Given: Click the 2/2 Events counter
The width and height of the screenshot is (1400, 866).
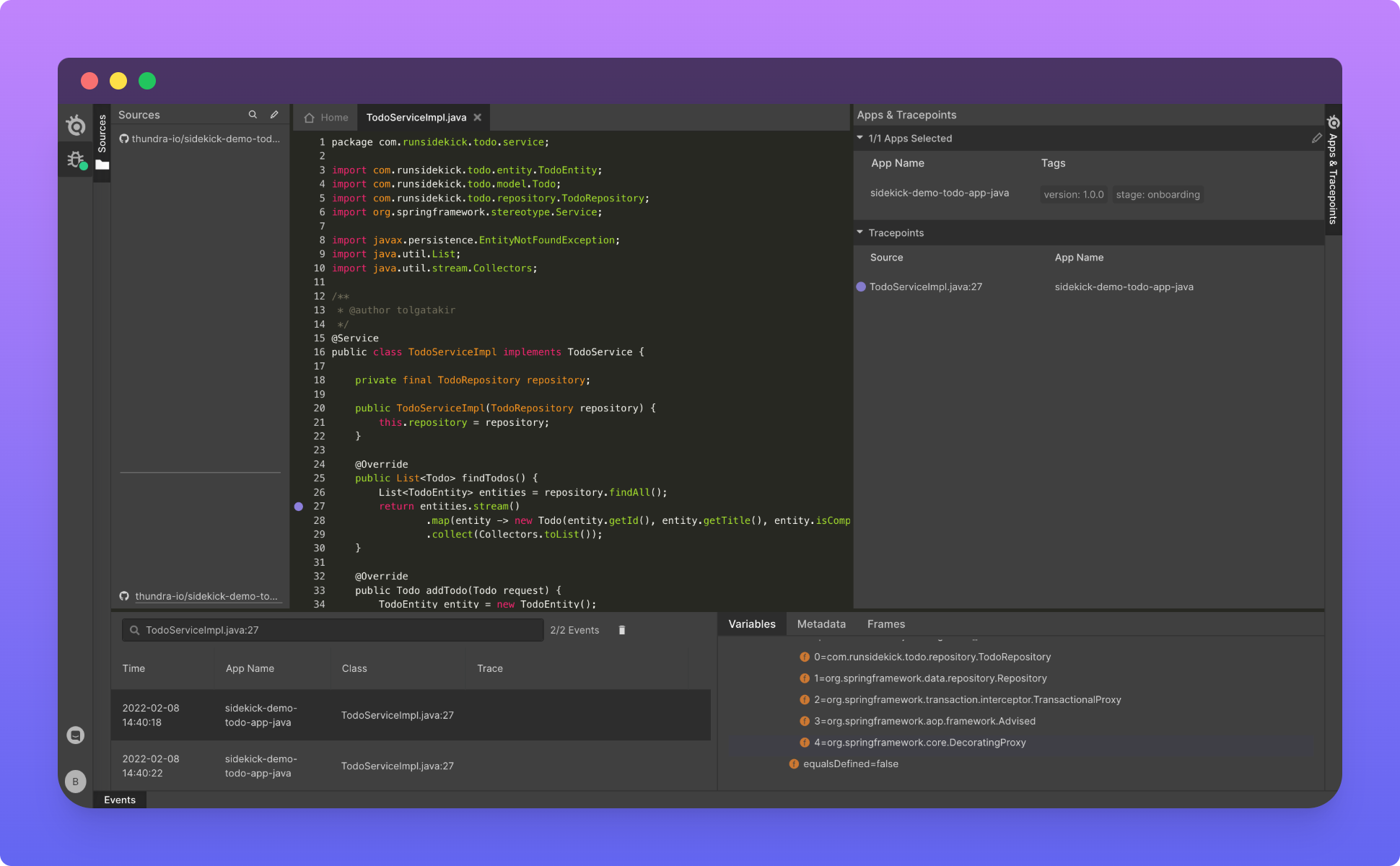Looking at the screenshot, I should click(x=574, y=630).
